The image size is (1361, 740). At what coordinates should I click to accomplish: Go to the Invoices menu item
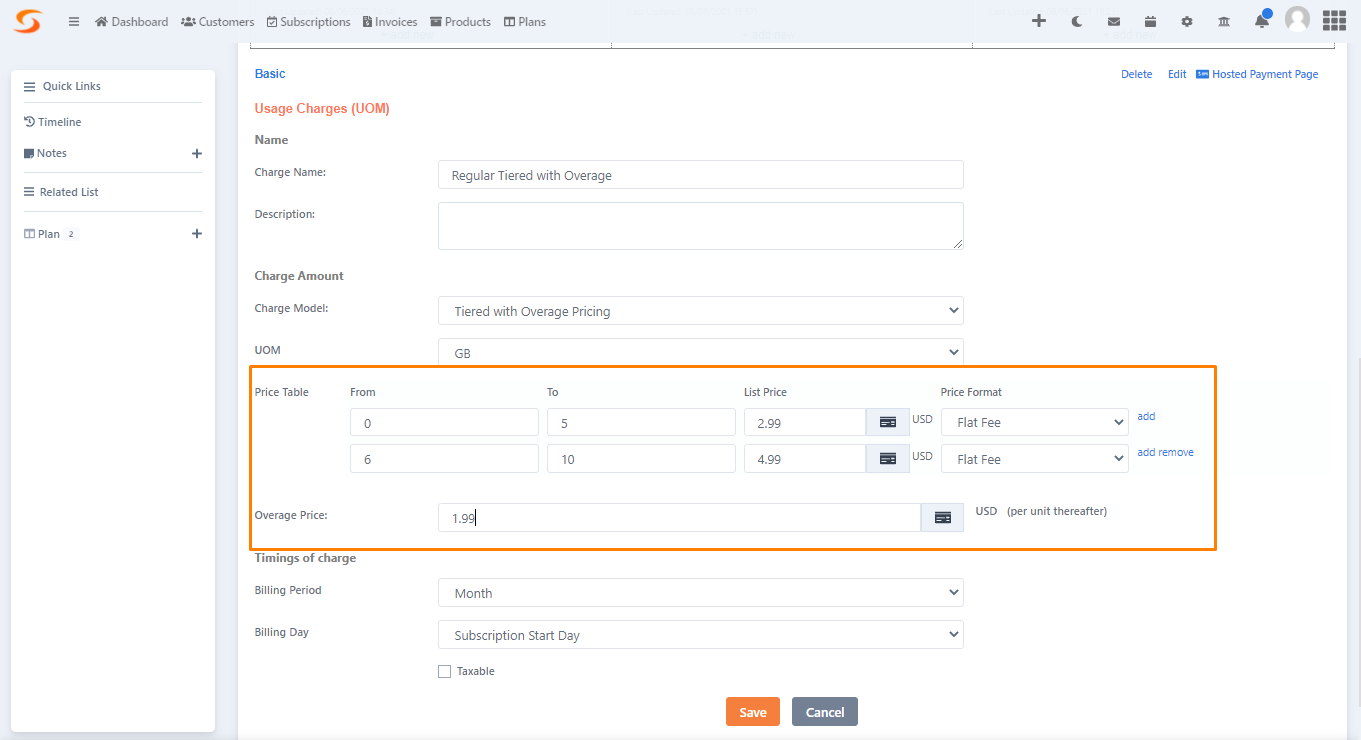click(x=389, y=21)
